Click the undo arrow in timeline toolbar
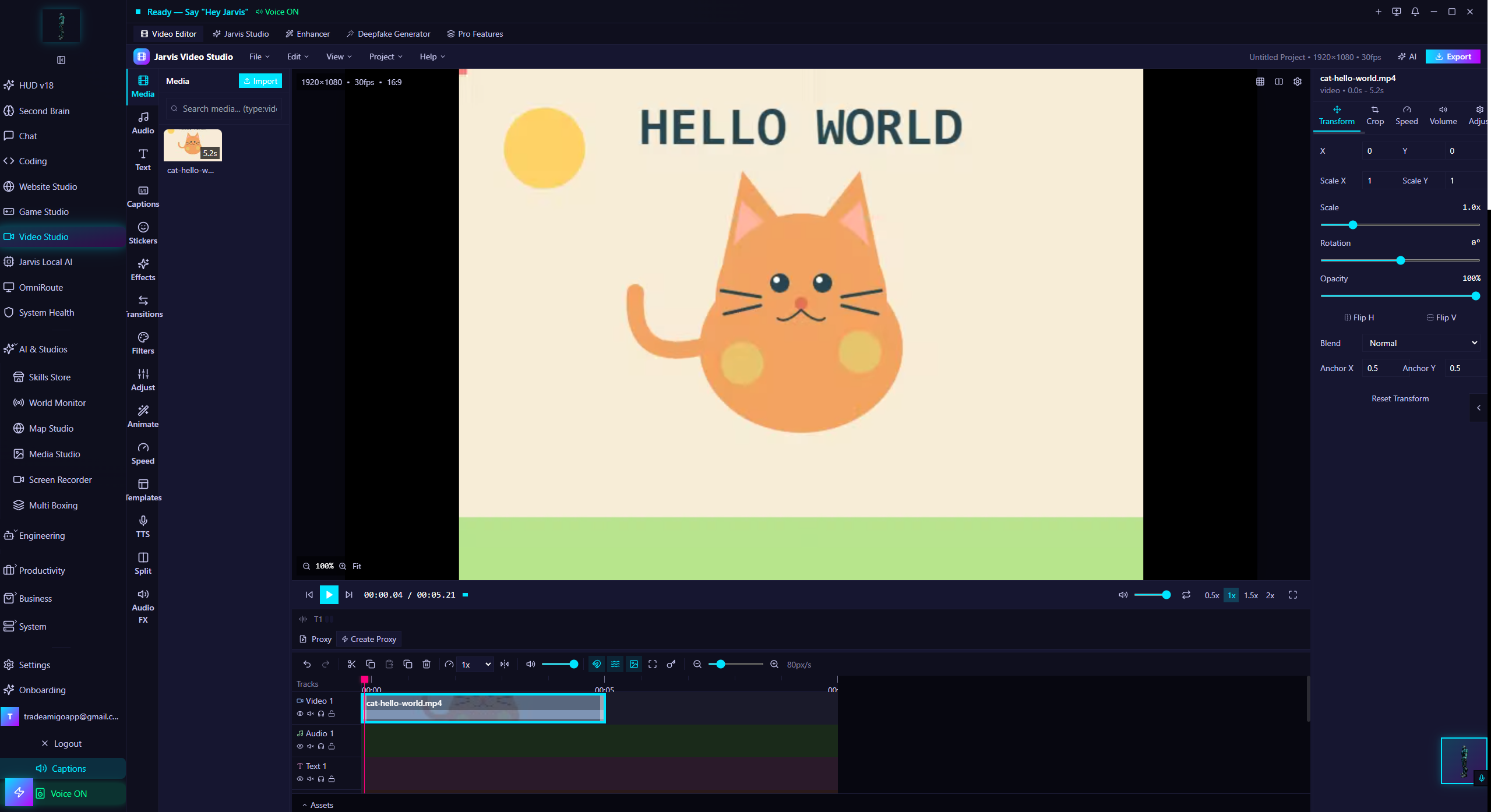 click(307, 664)
